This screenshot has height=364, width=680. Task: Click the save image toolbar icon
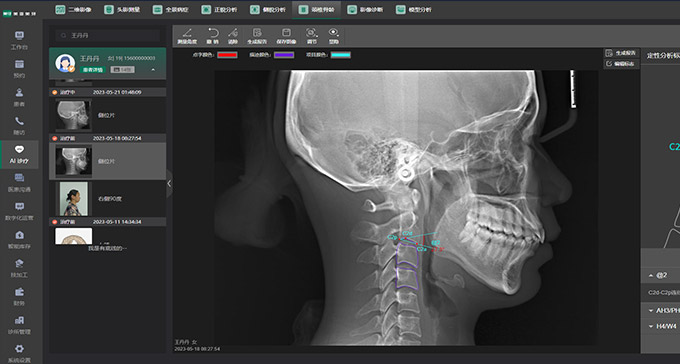click(x=286, y=36)
